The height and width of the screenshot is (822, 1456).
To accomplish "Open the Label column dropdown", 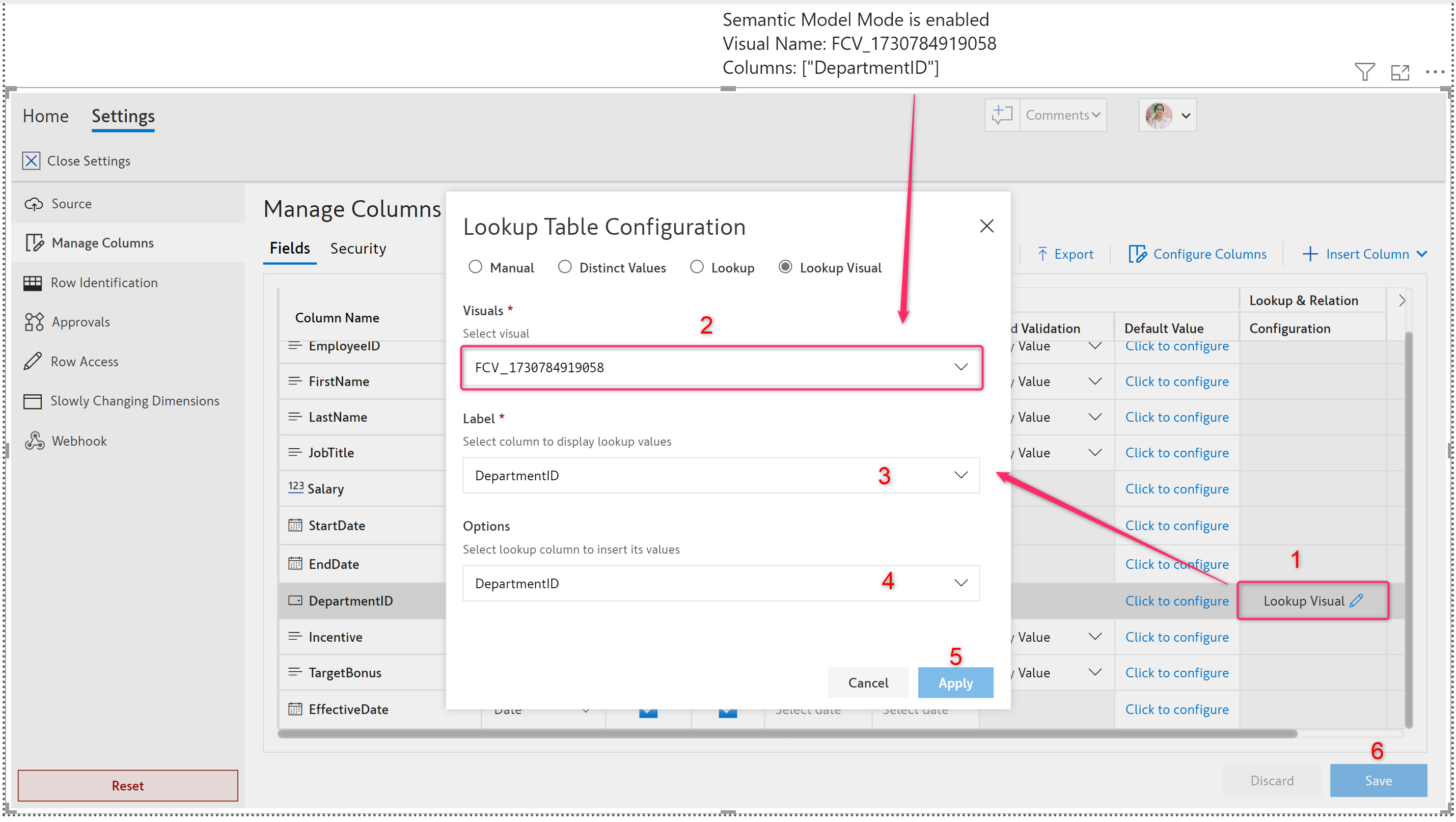I will [721, 476].
